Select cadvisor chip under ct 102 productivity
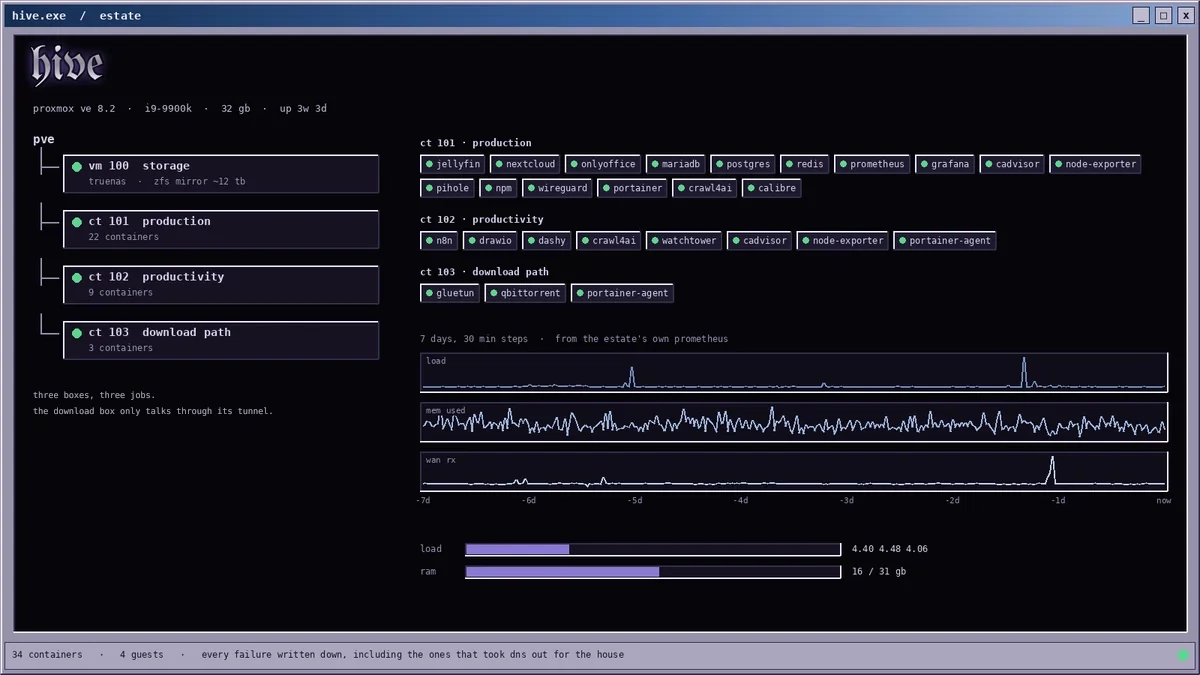The width and height of the screenshot is (1200, 675). [x=759, y=241]
